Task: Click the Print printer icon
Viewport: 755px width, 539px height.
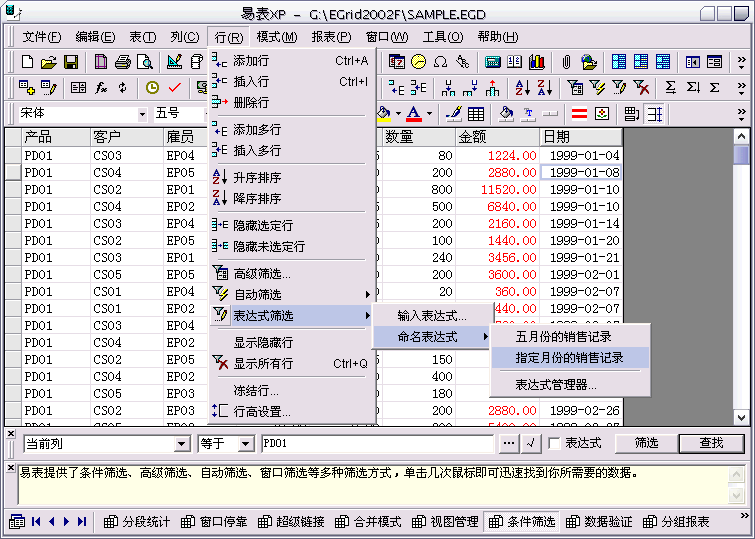Action: [x=123, y=62]
